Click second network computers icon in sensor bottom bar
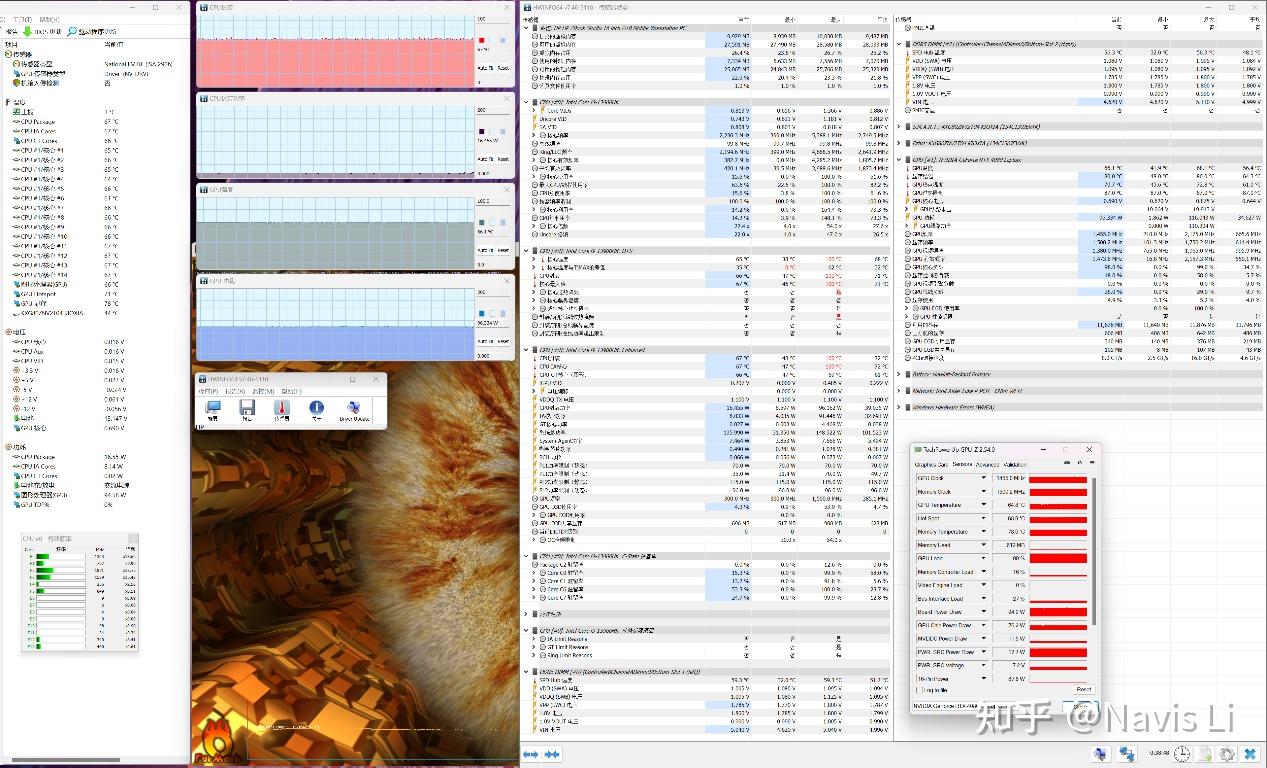1267x768 pixels. point(1126,754)
